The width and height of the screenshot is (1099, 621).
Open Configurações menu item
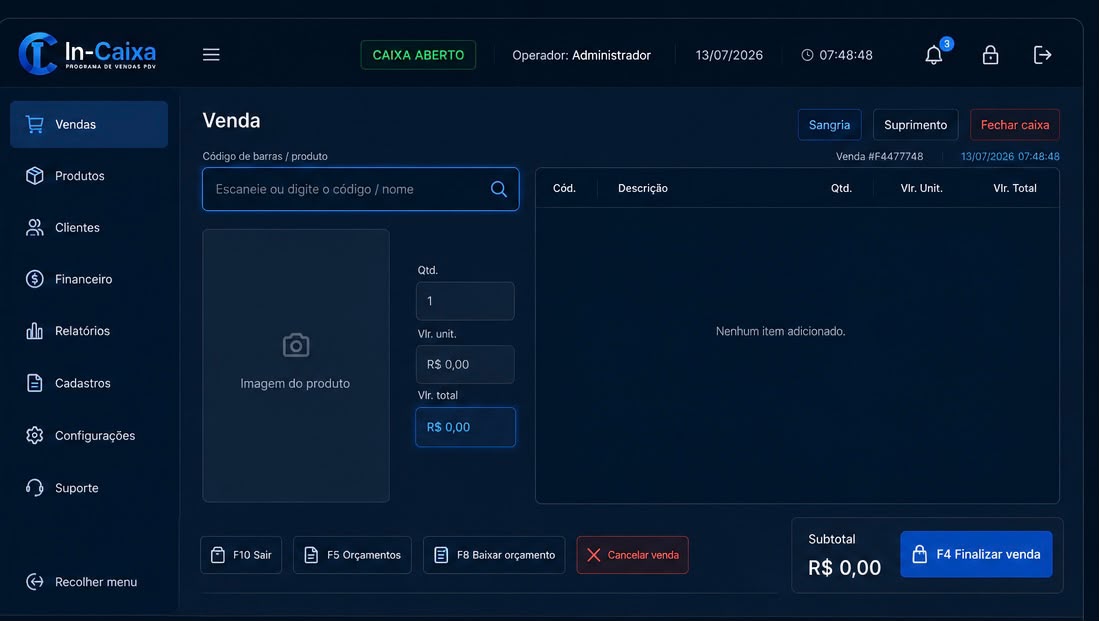click(89, 435)
